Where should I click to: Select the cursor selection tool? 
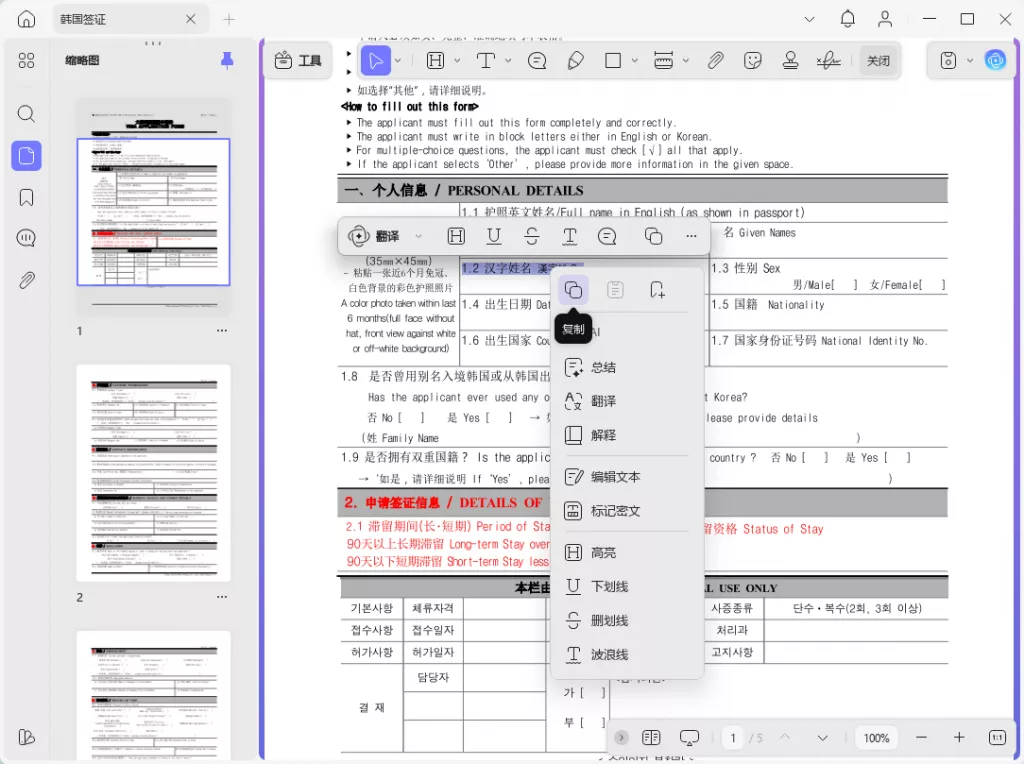point(376,61)
